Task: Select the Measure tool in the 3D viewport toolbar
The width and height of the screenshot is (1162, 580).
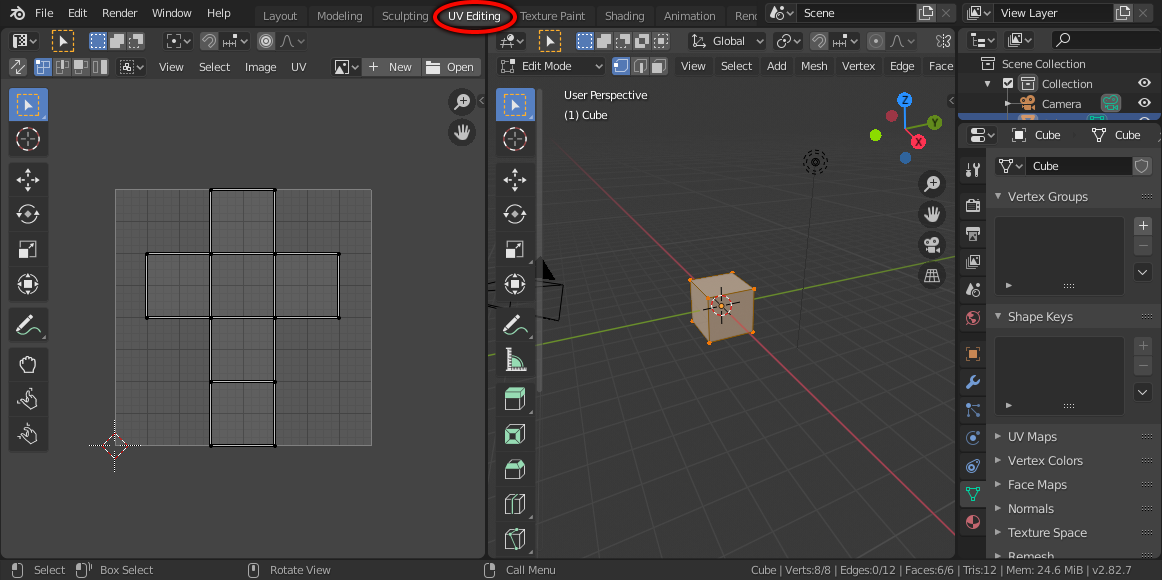Action: (x=515, y=360)
